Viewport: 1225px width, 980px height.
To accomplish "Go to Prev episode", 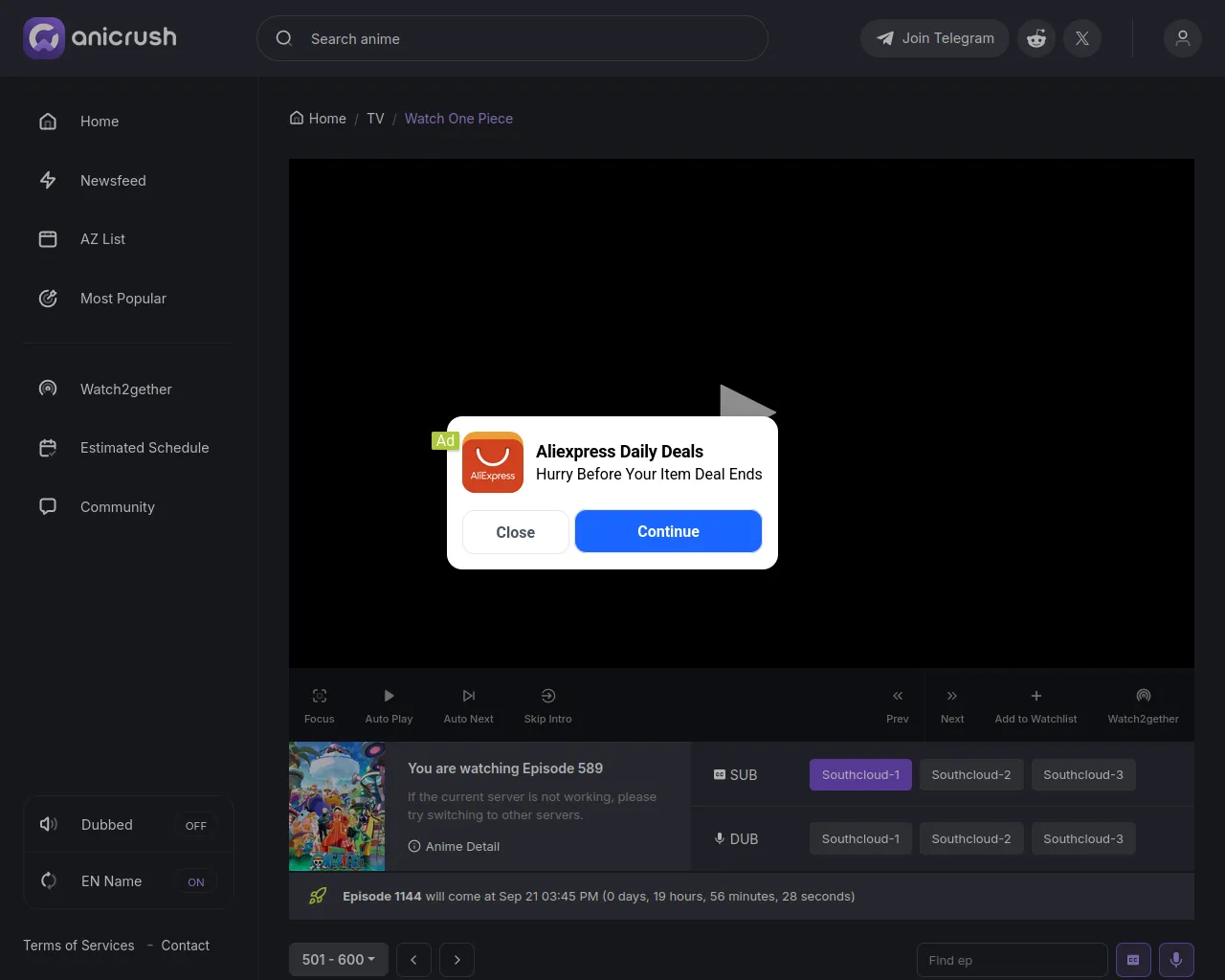I will pyautogui.click(x=897, y=705).
